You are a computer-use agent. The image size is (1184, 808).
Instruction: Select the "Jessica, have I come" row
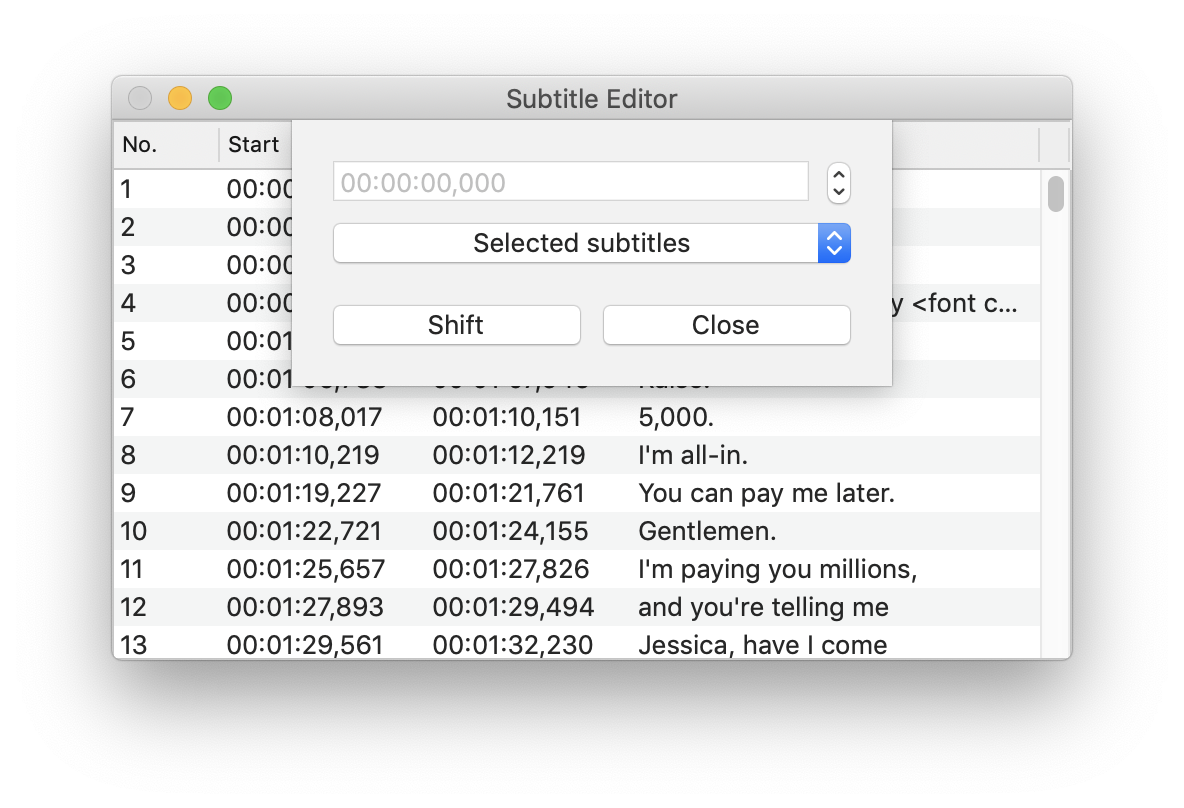pos(762,645)
